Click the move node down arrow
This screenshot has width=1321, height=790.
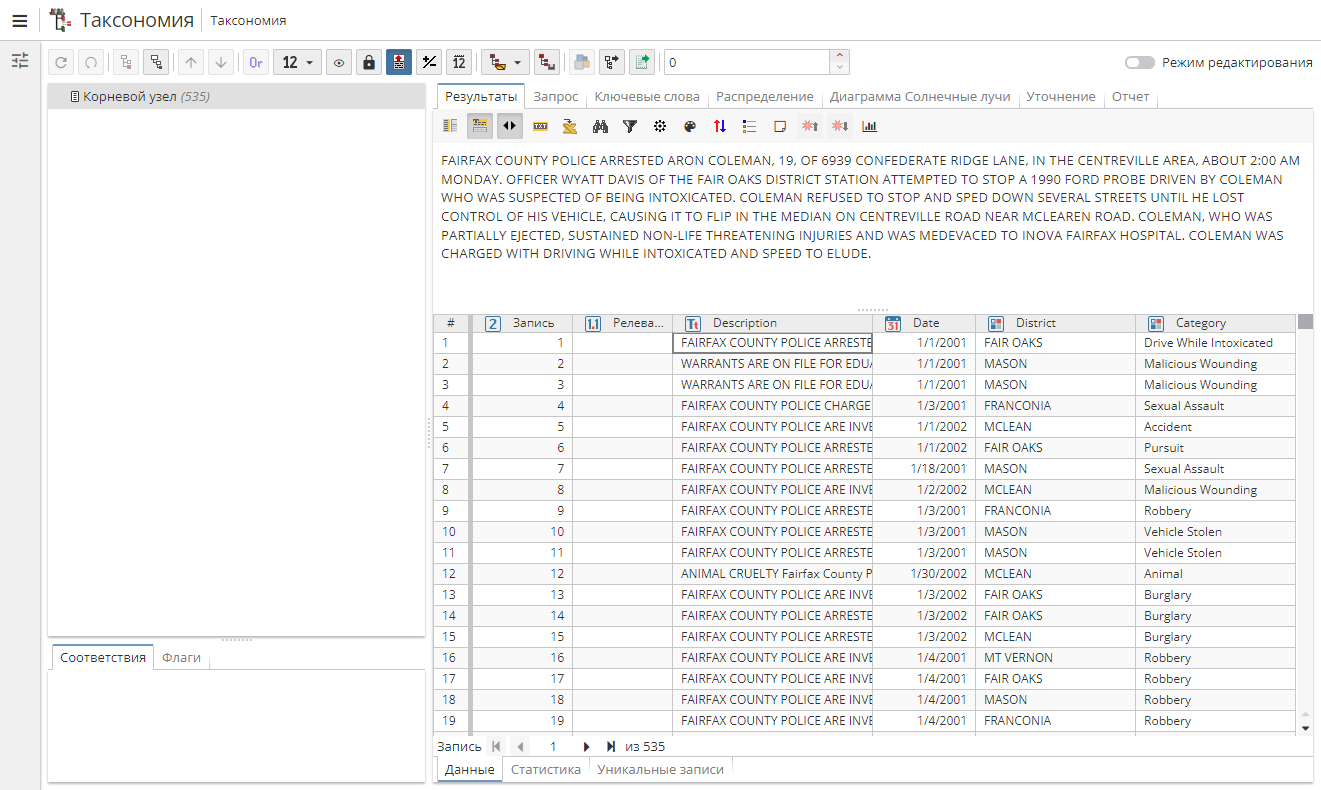(x=221, y=62)
